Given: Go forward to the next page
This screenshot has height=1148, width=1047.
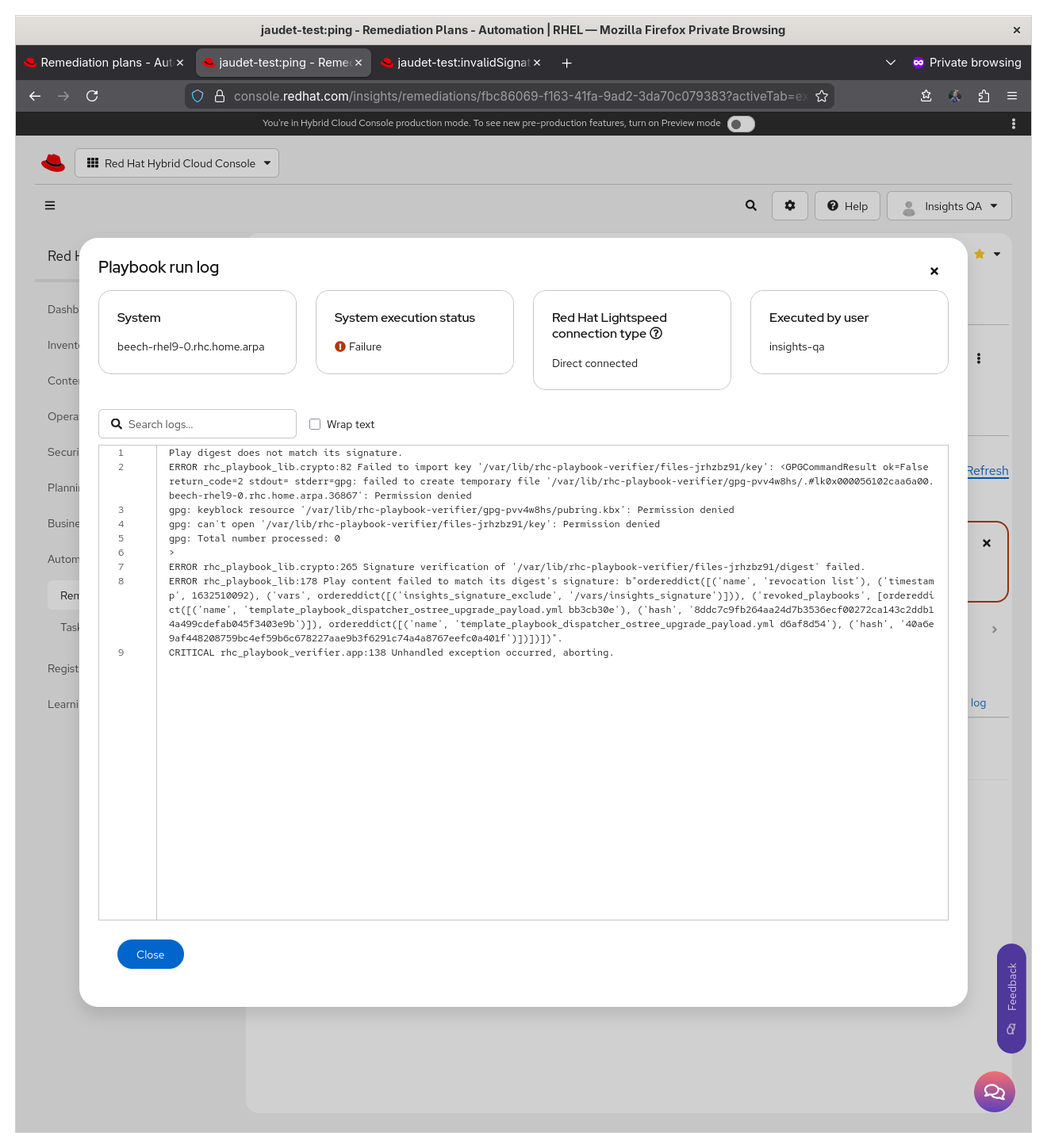Looking at the screenshot, I should (x=63, y=96).
